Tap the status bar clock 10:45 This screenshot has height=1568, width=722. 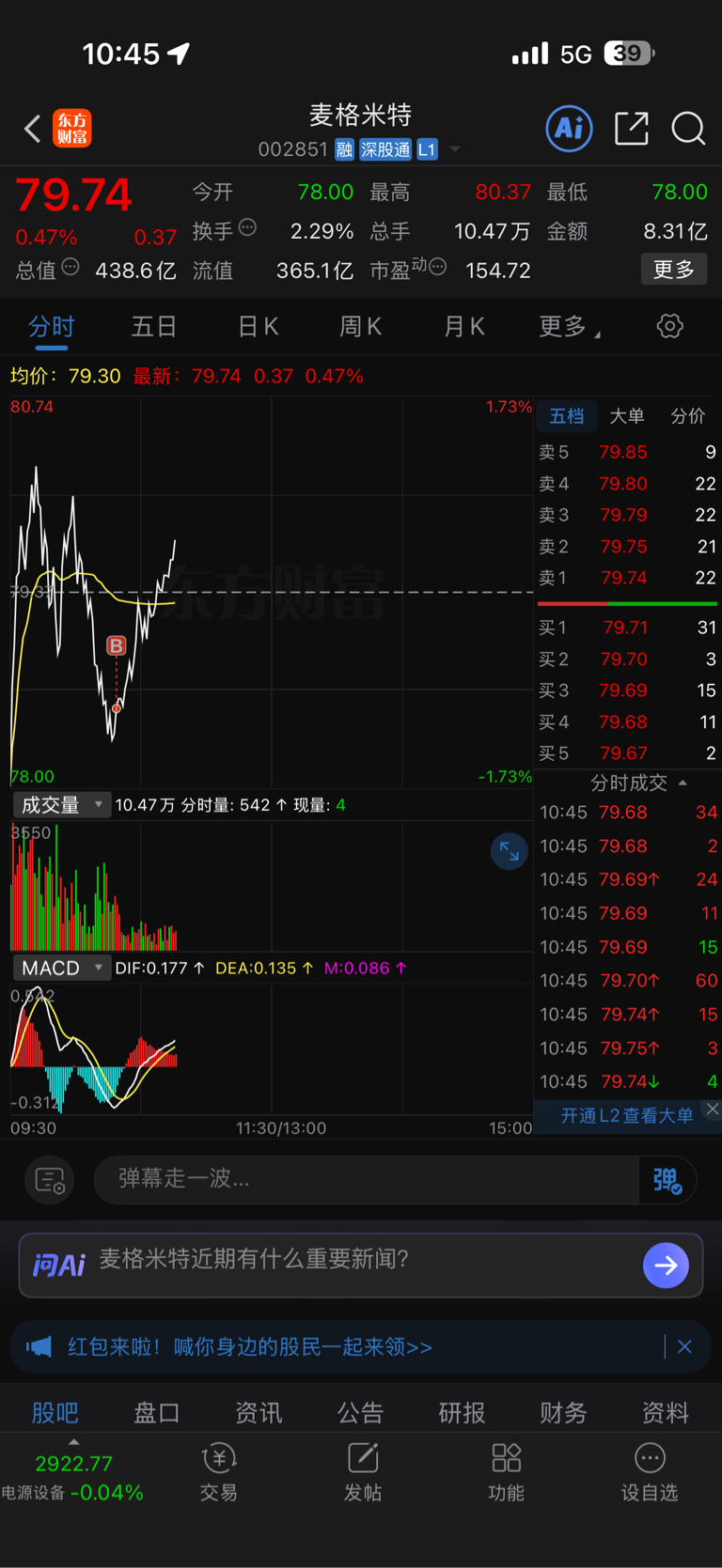tap(121, 54)
